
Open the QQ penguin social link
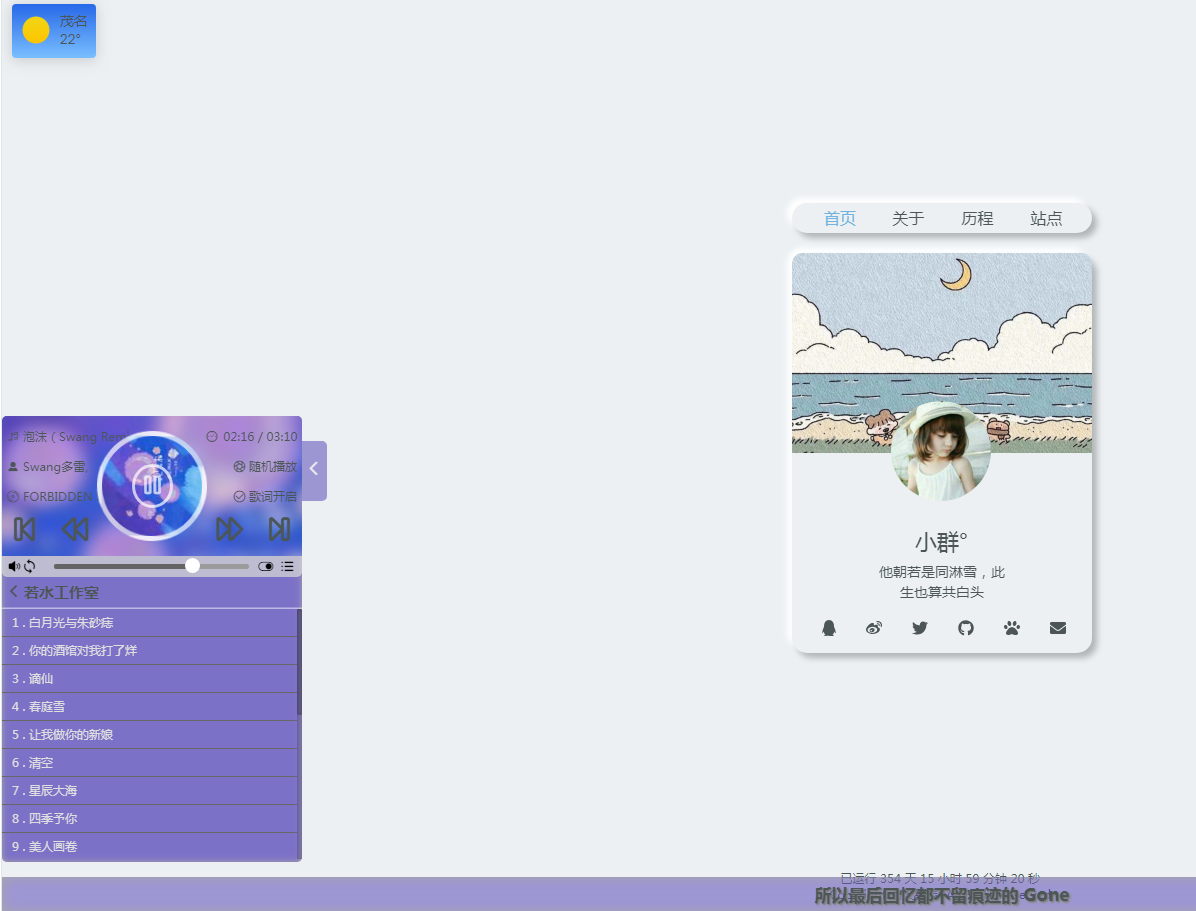pyautogui.click(x=828, y=628)
